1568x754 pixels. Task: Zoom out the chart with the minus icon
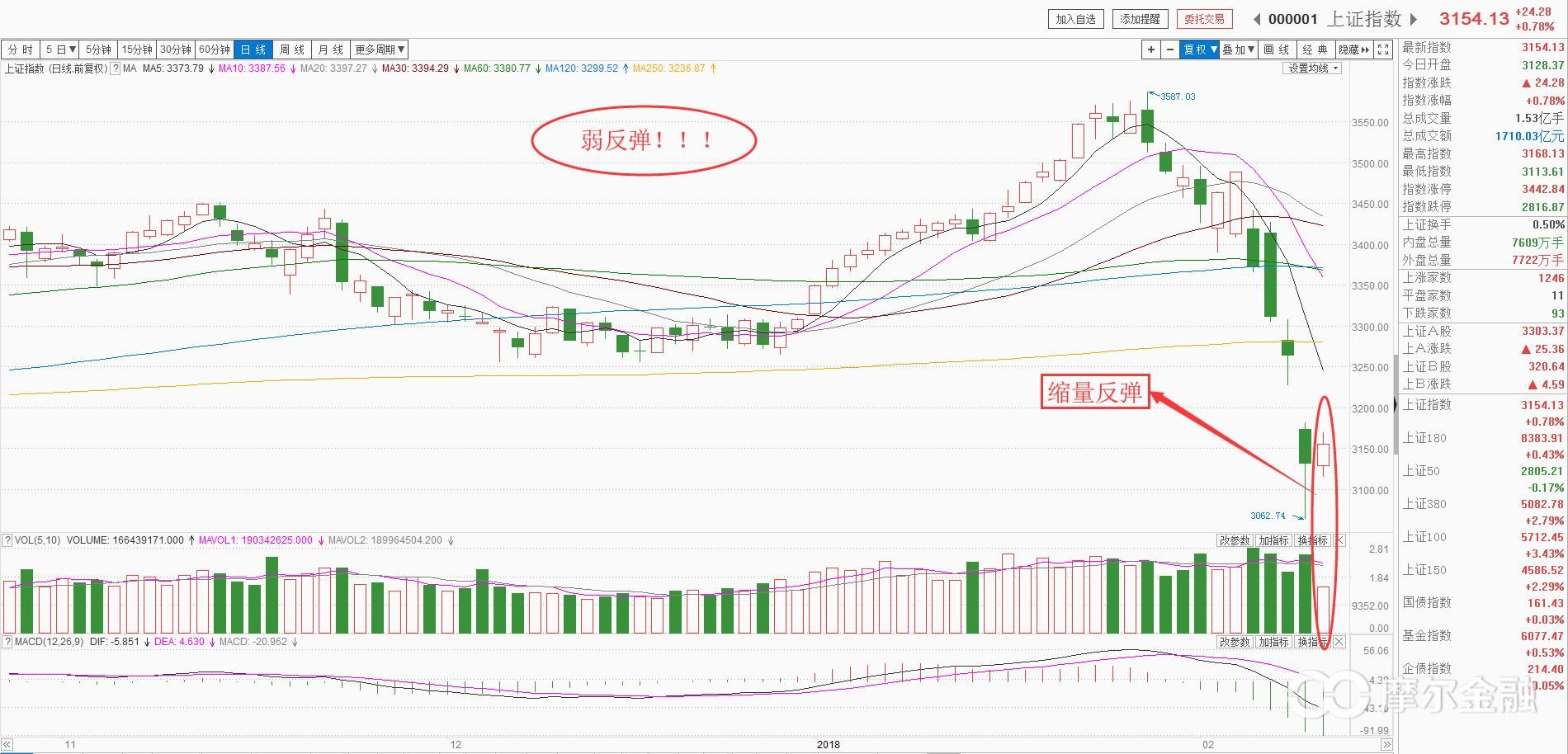click(1170, 49)
